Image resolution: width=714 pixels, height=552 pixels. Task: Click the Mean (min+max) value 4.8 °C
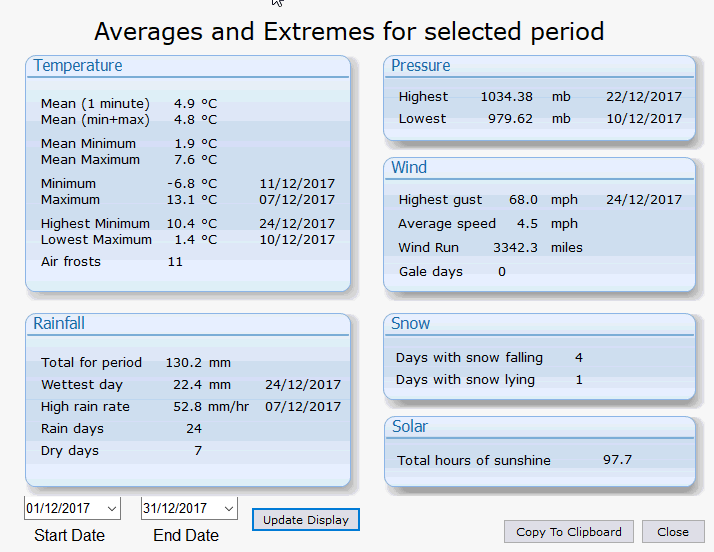click(195, 119)
